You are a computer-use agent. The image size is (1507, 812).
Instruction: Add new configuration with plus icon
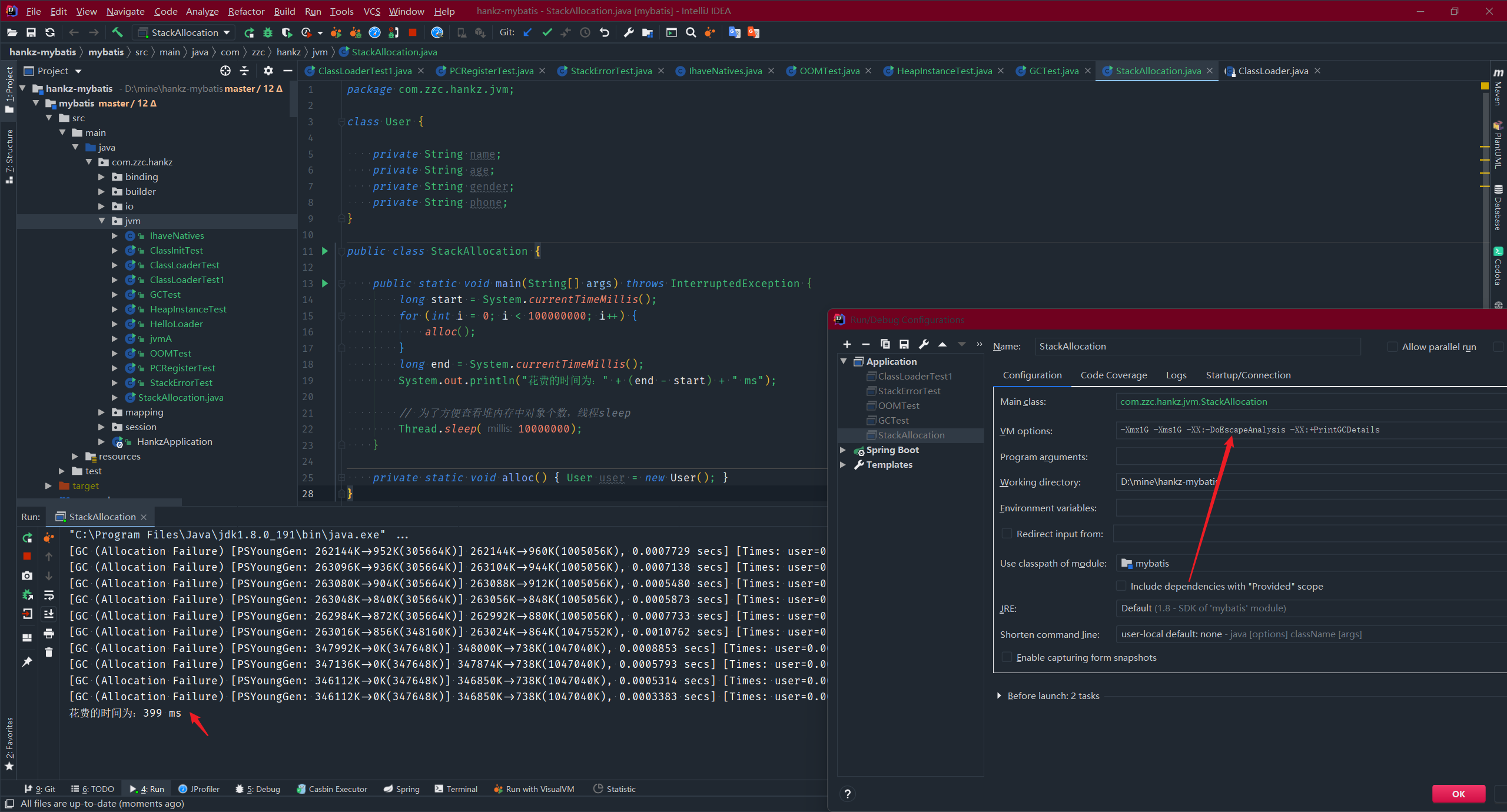click(x=847, y=344)
